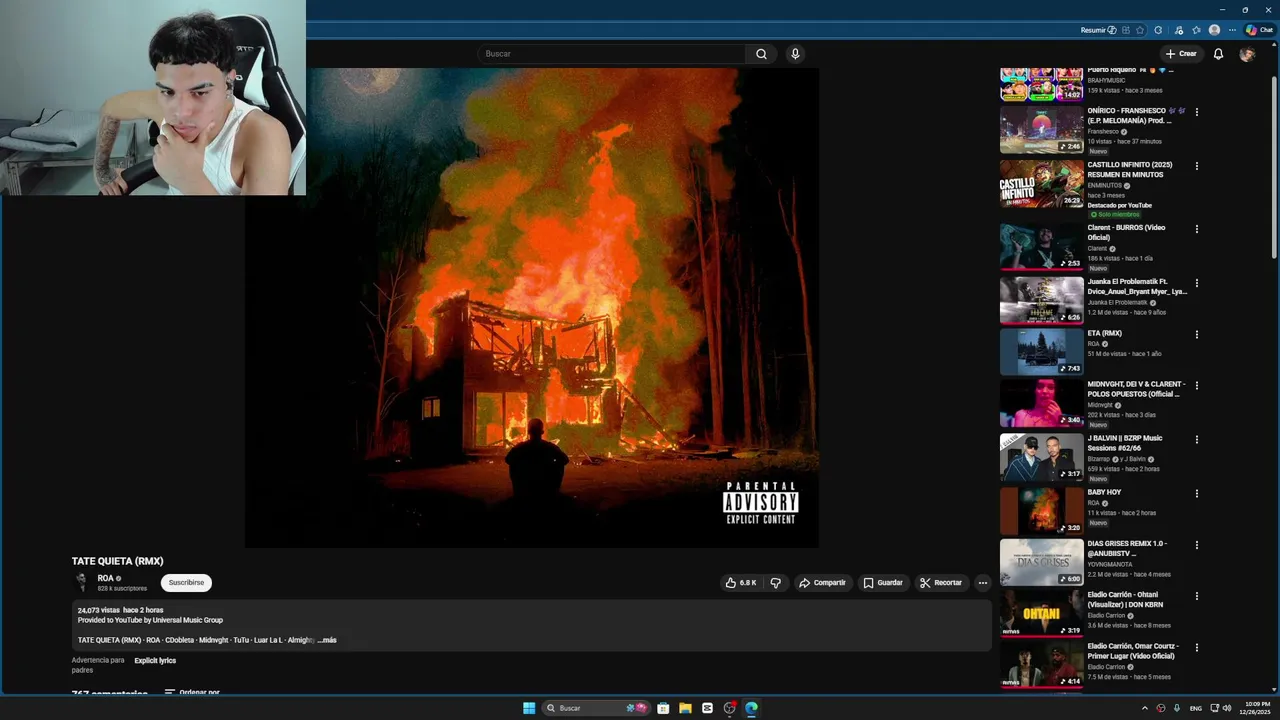
Task: Open Edge settings and more menu
Action: point(1233,30)
